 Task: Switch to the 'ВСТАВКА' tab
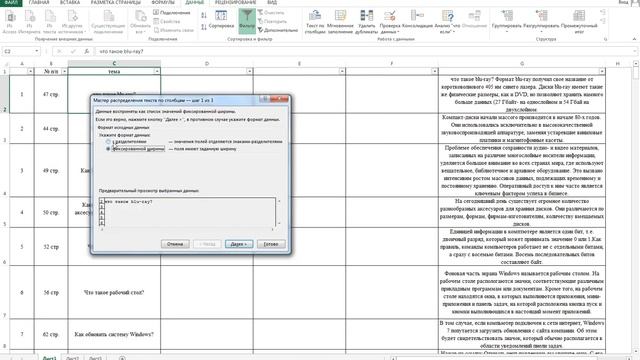(70, 2)
